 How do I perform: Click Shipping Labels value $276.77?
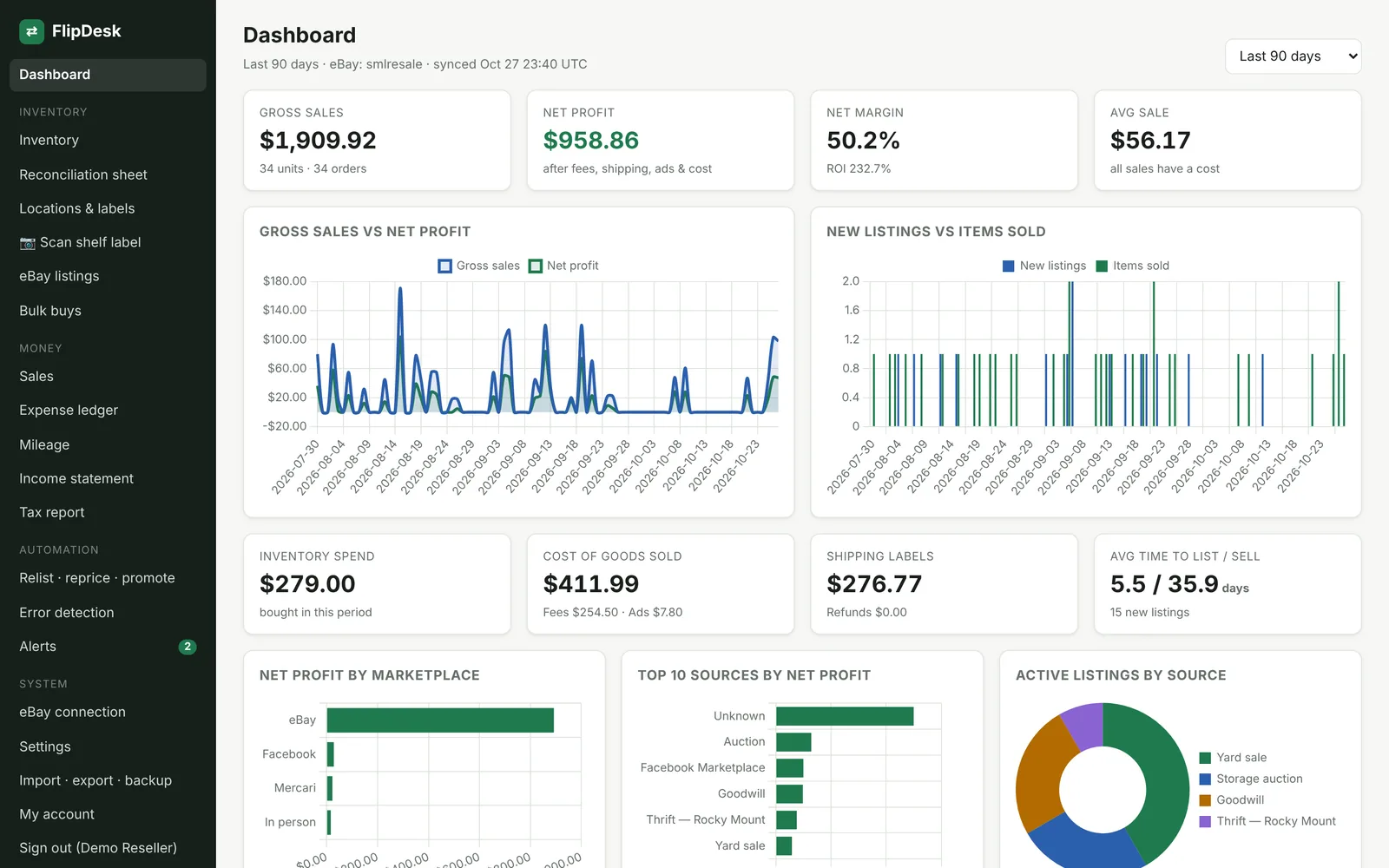point(874,584)
